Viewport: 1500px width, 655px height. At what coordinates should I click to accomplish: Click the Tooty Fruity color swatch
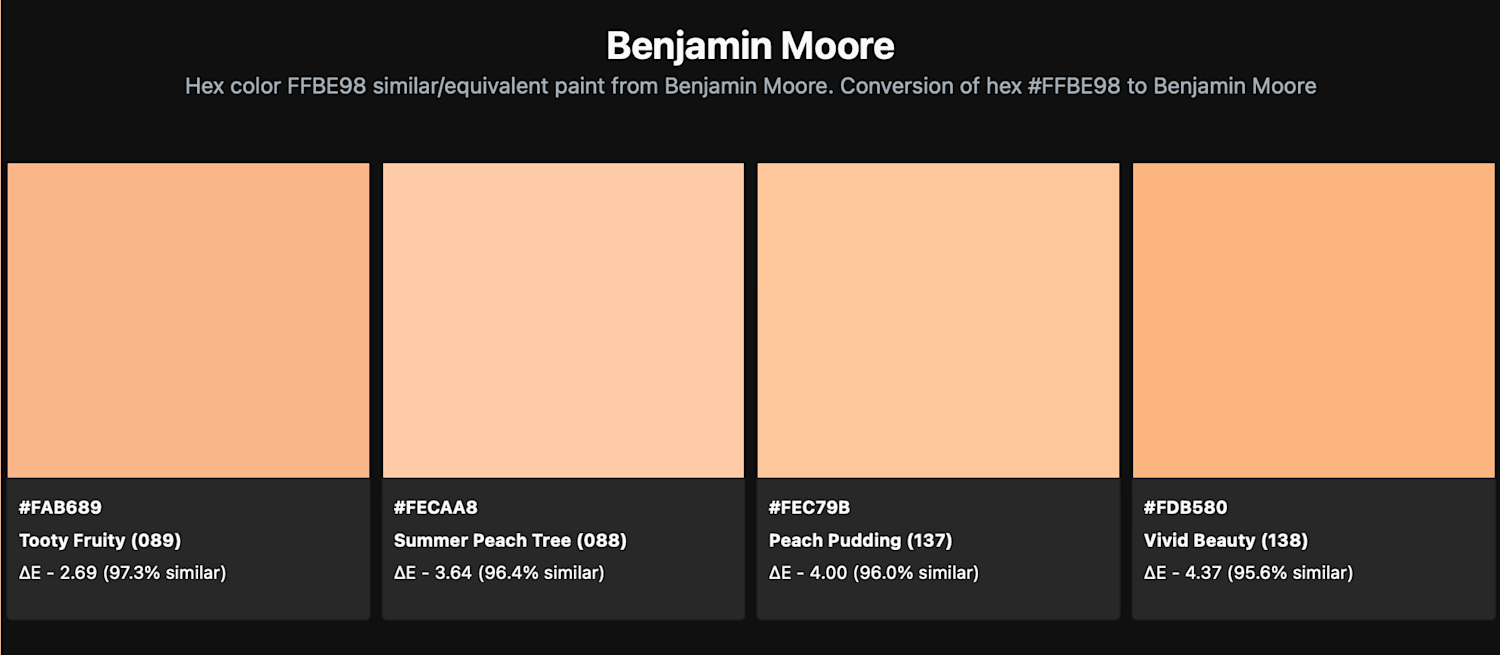188,320
